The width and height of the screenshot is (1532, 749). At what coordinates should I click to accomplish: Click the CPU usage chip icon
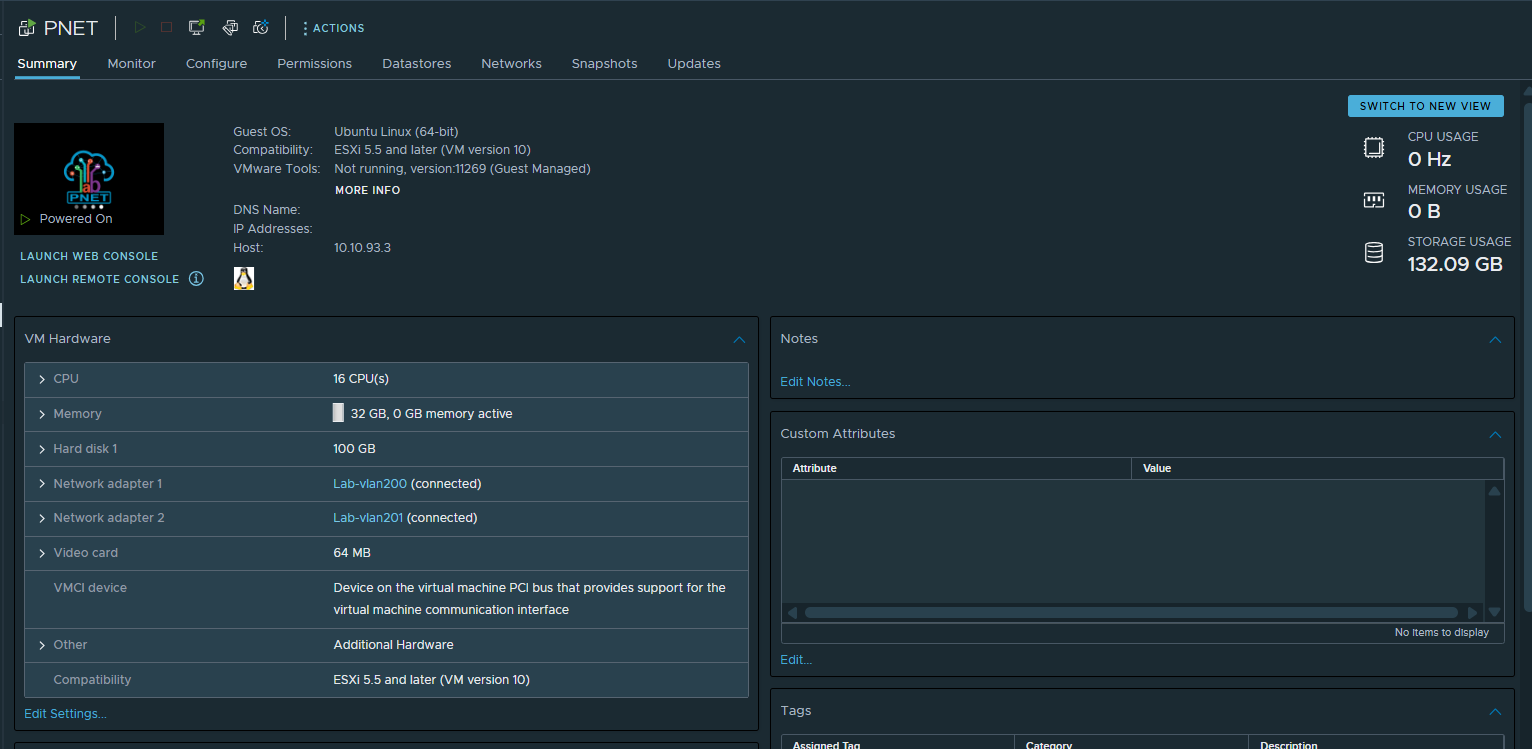click(1374, 148)
